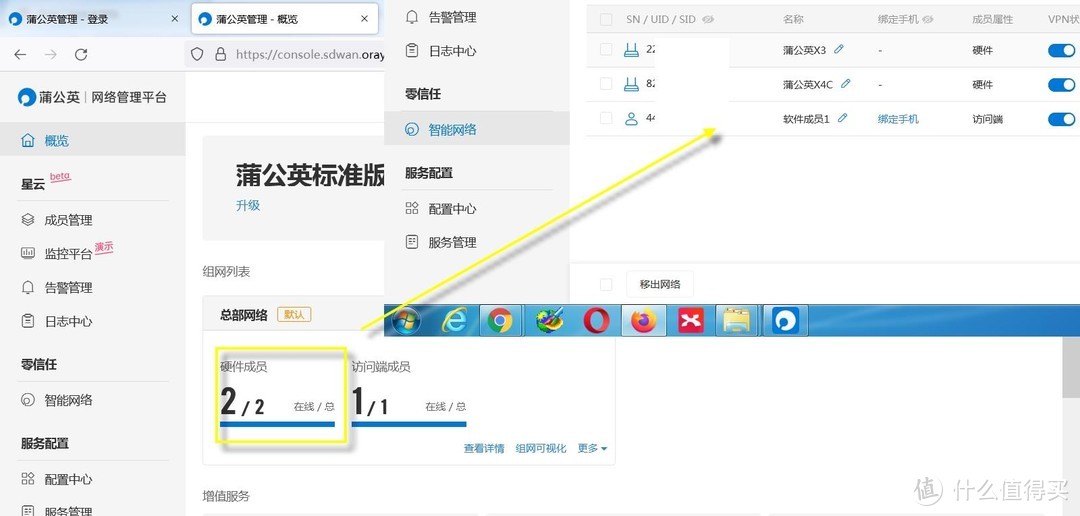The width and height of the screenshot is (1080, 516).
Task: Click 查看详情 link in 总部网络 card
Action: tap(484, 448)
